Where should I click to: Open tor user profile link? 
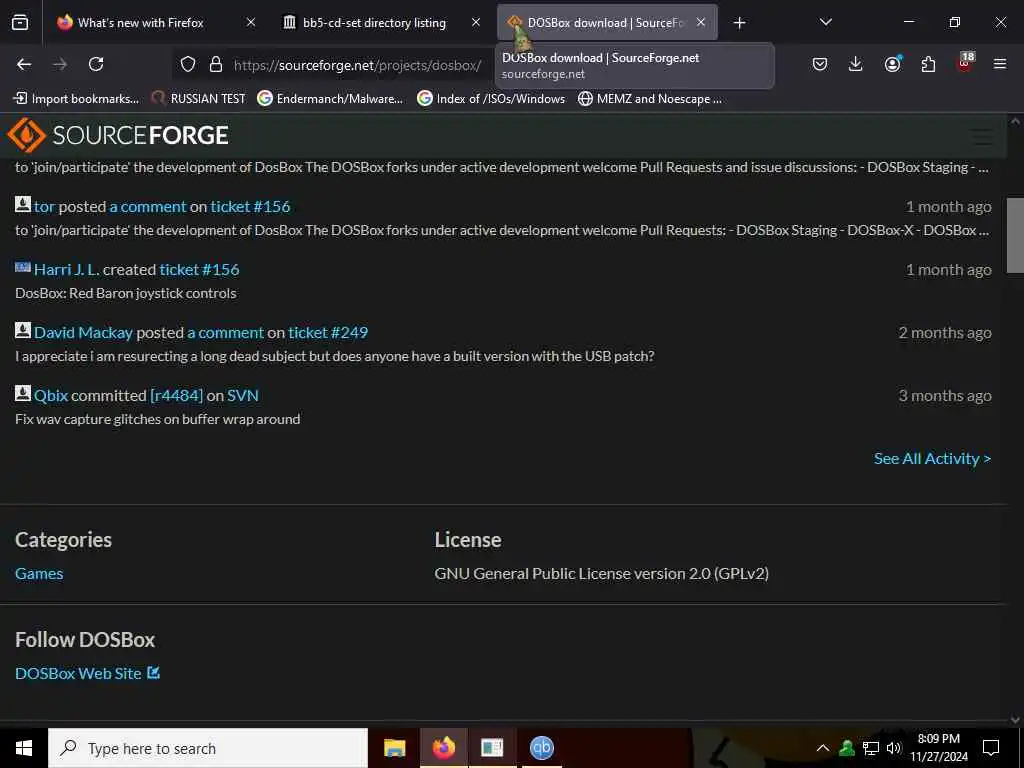point(44,206)
